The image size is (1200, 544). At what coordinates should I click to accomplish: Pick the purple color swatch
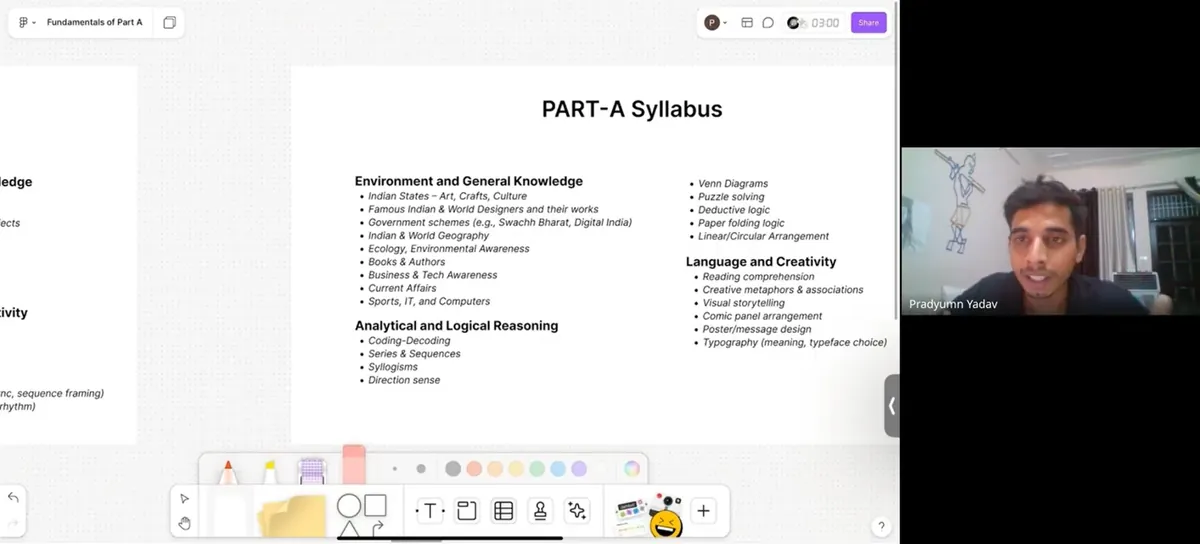pos(579,468)
